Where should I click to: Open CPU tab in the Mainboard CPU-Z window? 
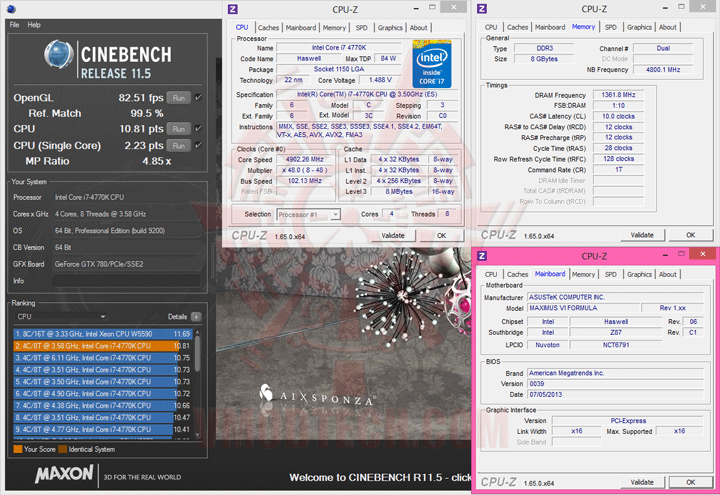click(x=491, y=274)
